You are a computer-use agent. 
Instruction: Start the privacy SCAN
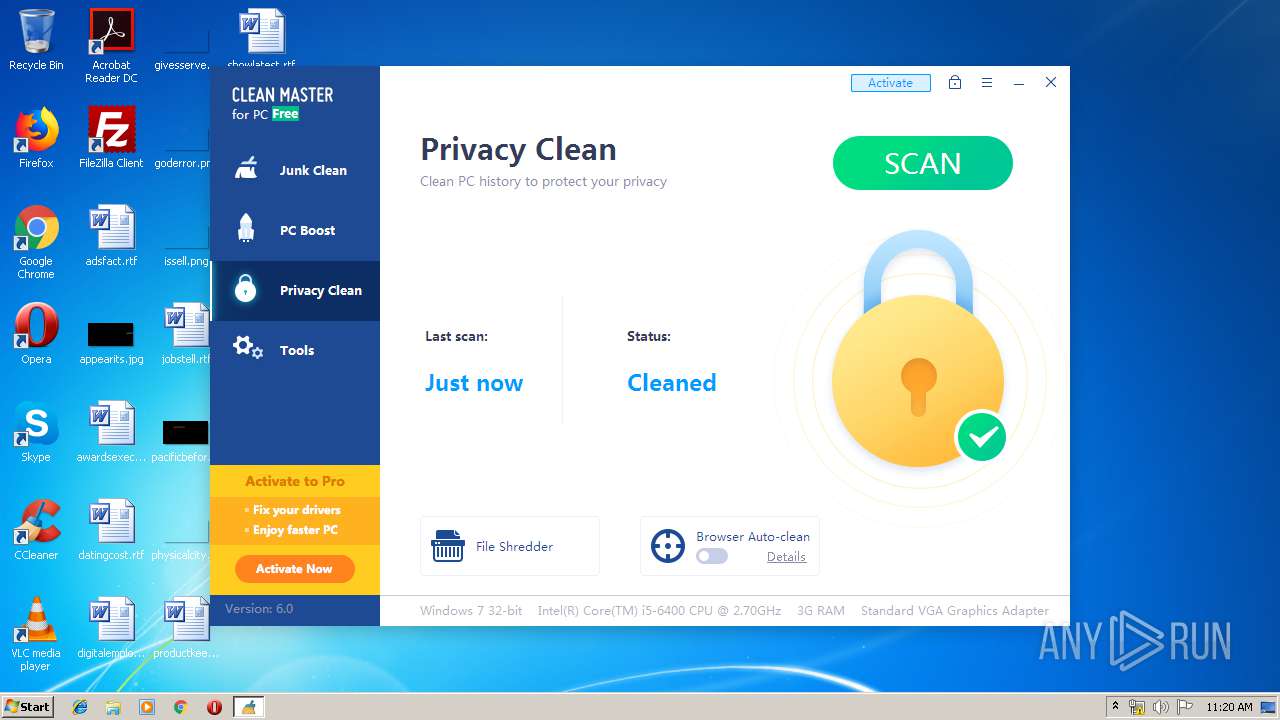tap(922, 163)
